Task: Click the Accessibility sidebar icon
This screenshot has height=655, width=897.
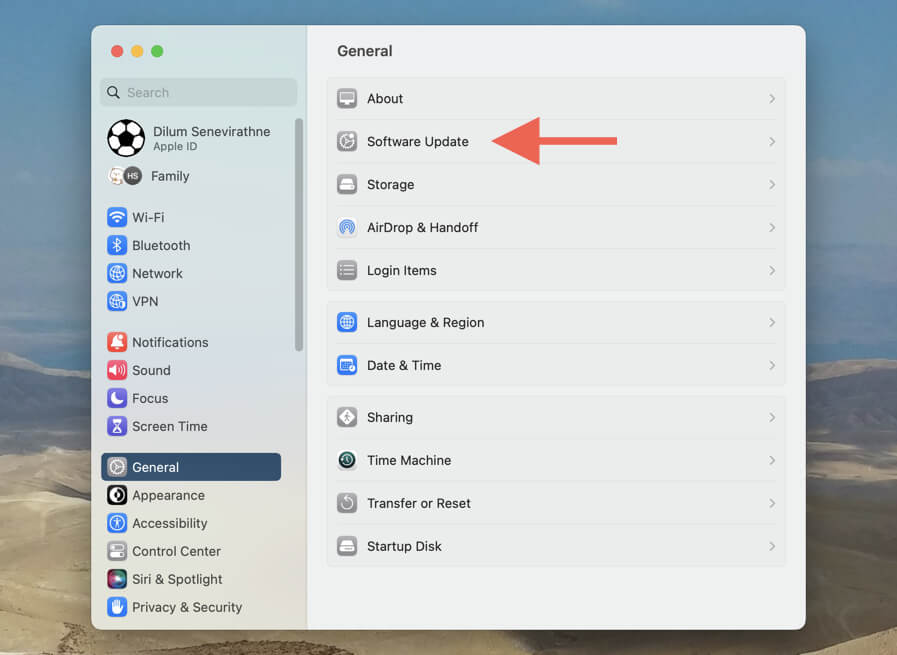Action: (x=117, y=523)
